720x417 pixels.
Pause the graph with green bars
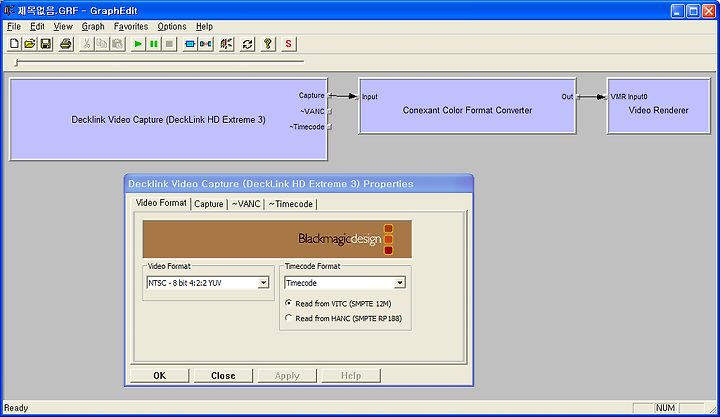[154, 44]
